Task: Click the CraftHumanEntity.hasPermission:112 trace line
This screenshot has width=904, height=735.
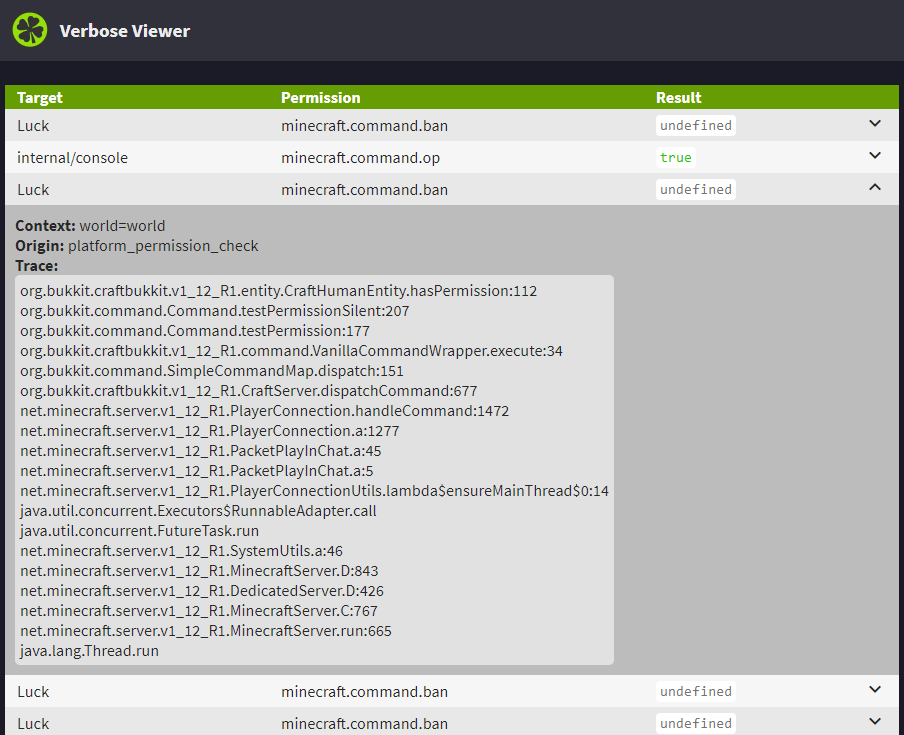Action: pyautogui.click(x=278, y=291)
